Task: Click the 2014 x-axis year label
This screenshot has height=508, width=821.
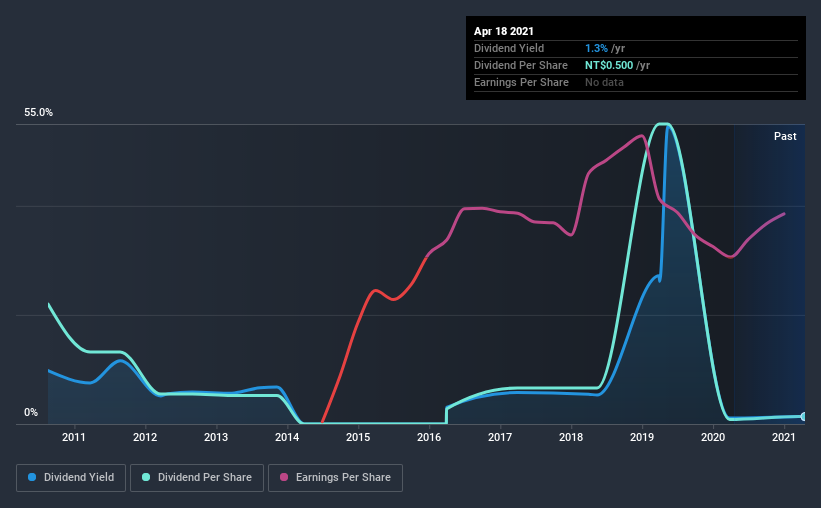Action: click(287, 437)
